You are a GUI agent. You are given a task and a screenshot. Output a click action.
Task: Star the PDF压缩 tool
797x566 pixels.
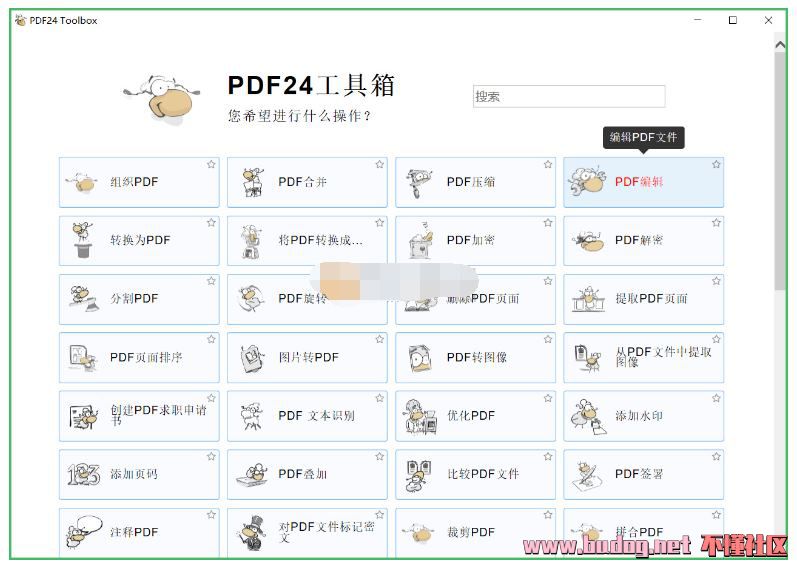click(x=548, y=164)
